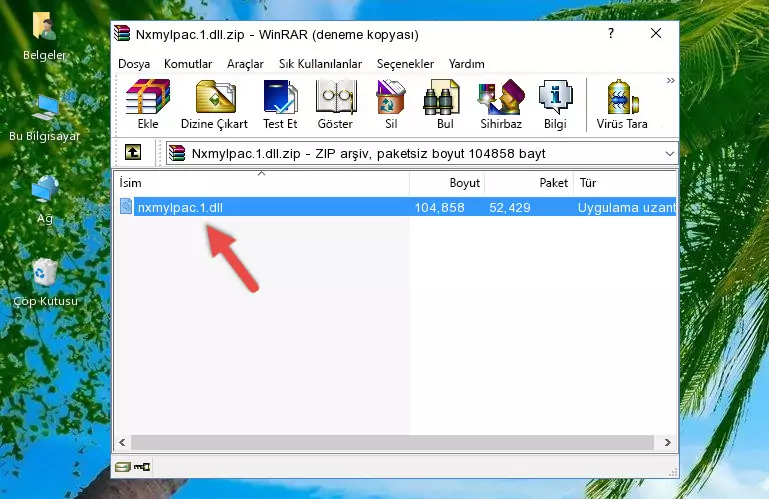Click the nxmylpac.1.dll file icon
This screenshot has height=499, width=769.
coord(126,207)
